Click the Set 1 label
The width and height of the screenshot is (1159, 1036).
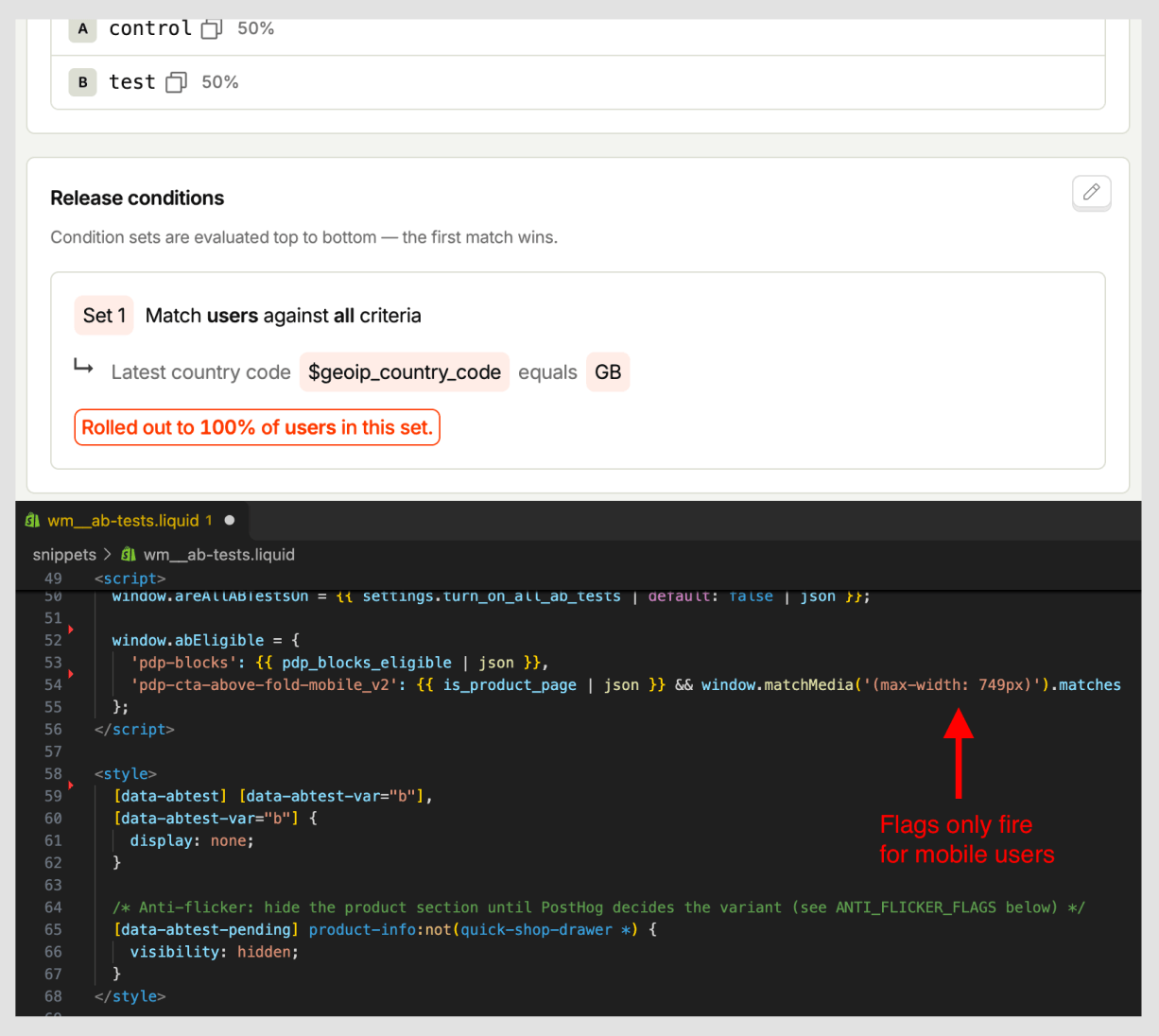pyautogui.click(x=104, y=316)
